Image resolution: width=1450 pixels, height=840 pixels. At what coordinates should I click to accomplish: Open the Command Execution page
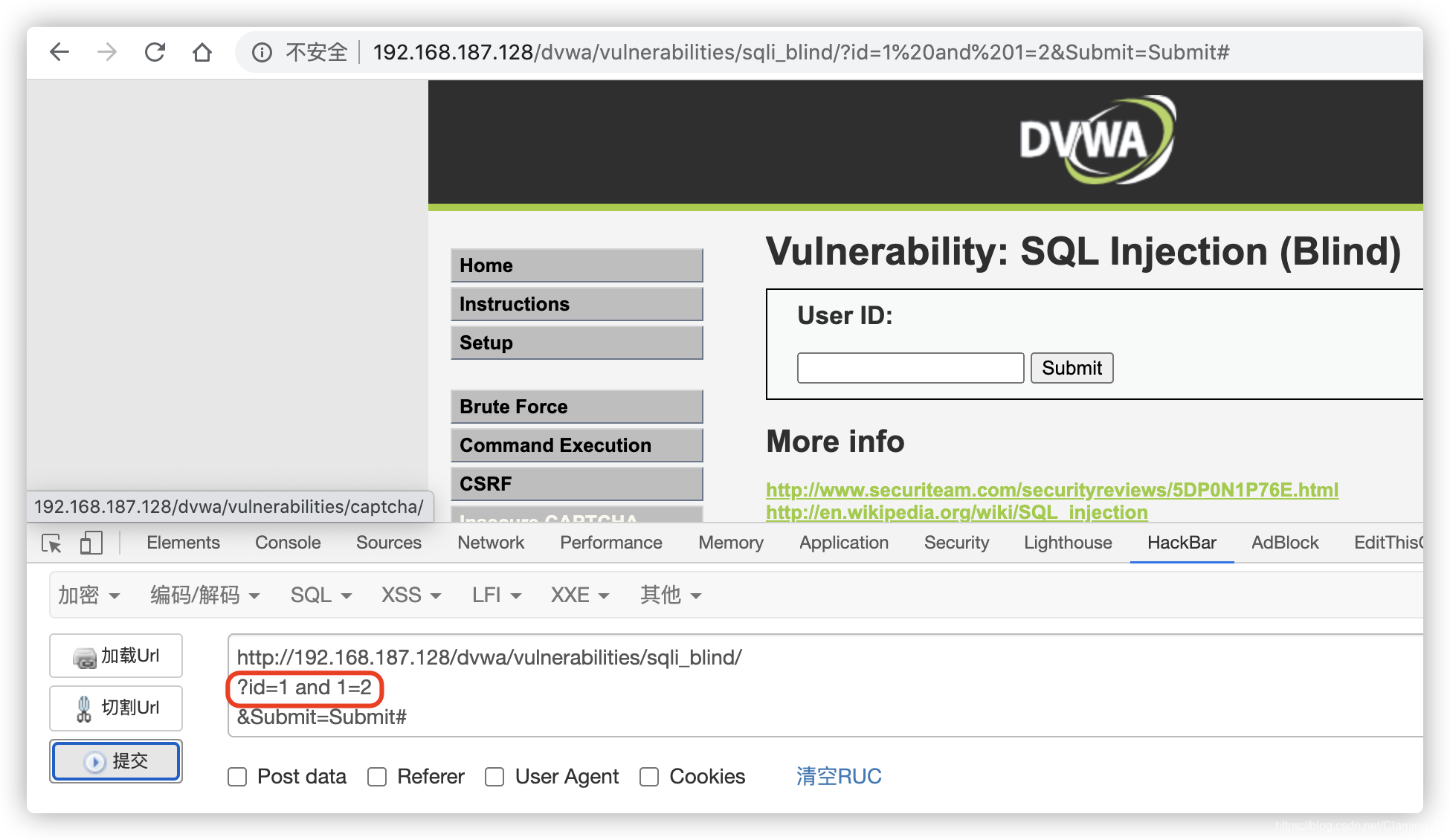click(x=576, y=445)
